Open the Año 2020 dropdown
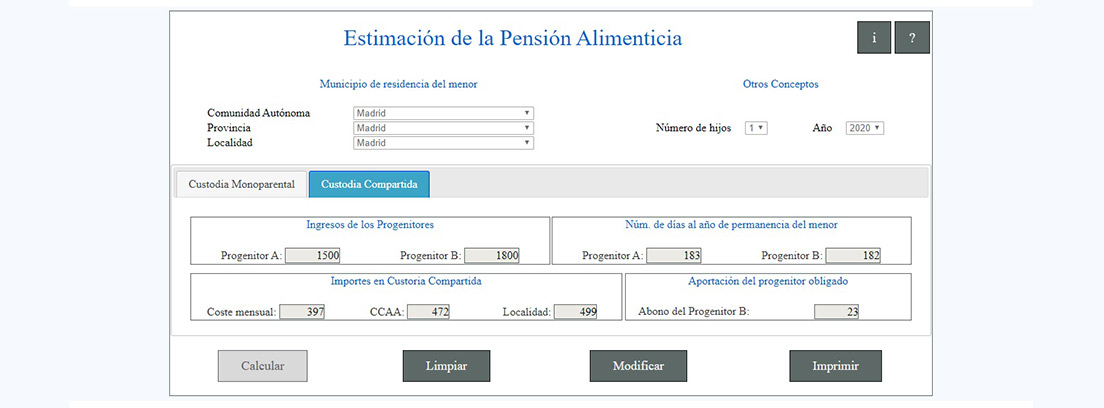 point(865,128)
